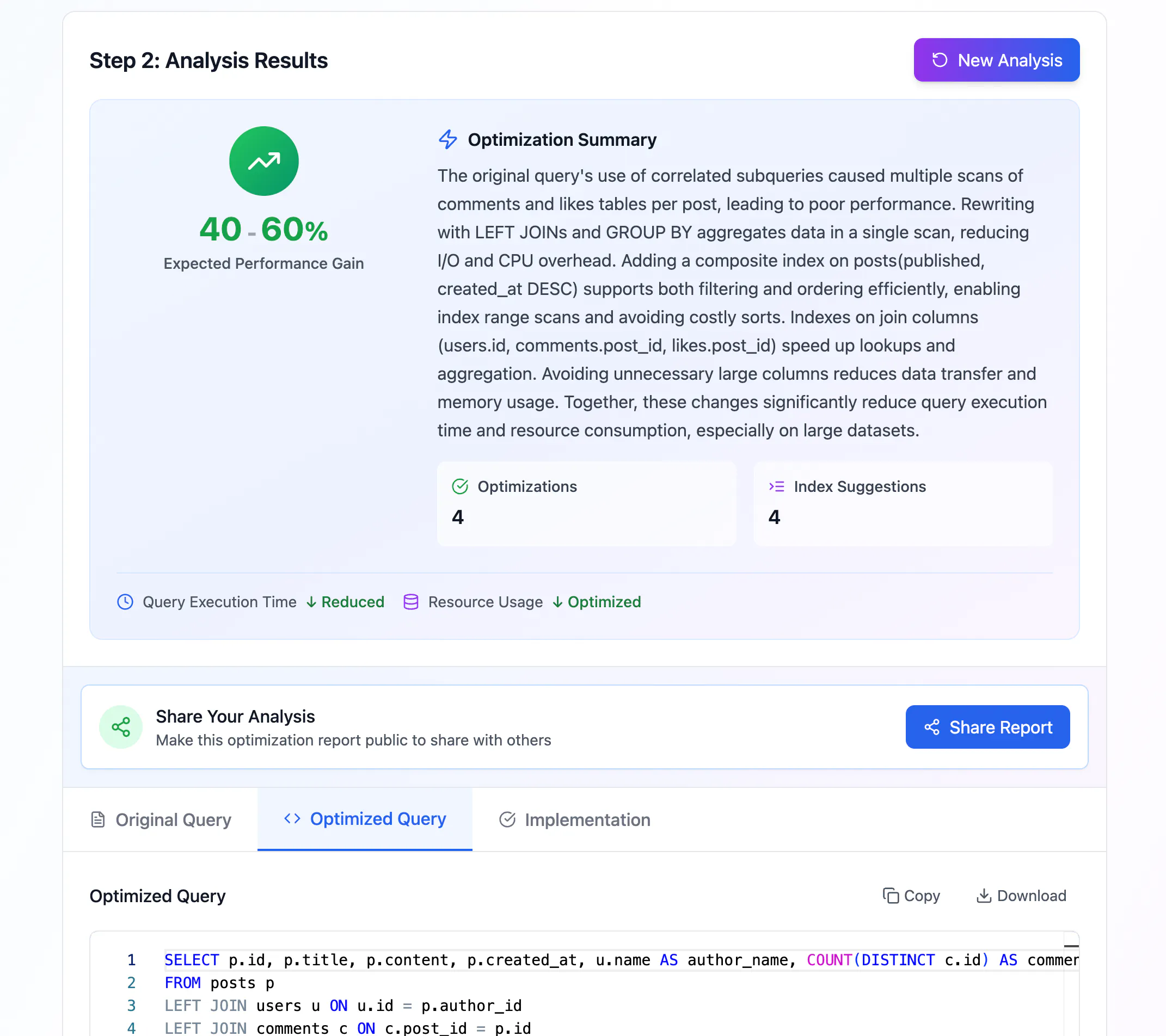
Task: Click the Share Report button
Action: (x=987, y=727)
